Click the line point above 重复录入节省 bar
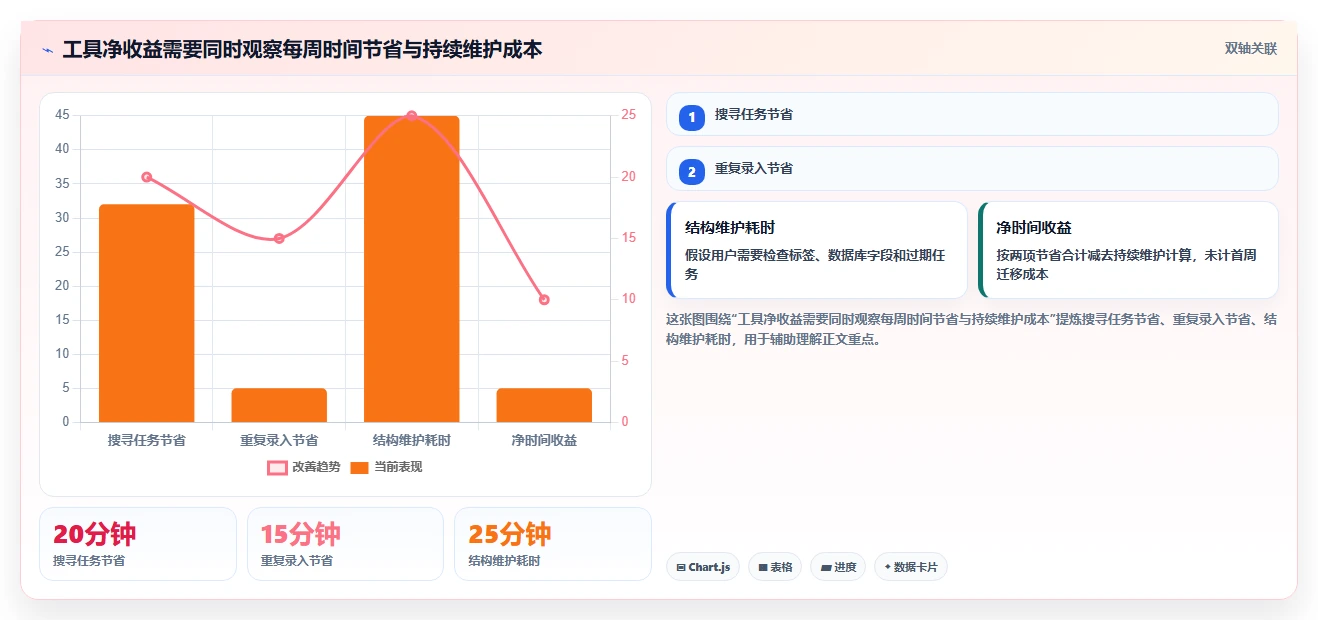The height and width of the screenshot is (620, 1318). (279, 238)
